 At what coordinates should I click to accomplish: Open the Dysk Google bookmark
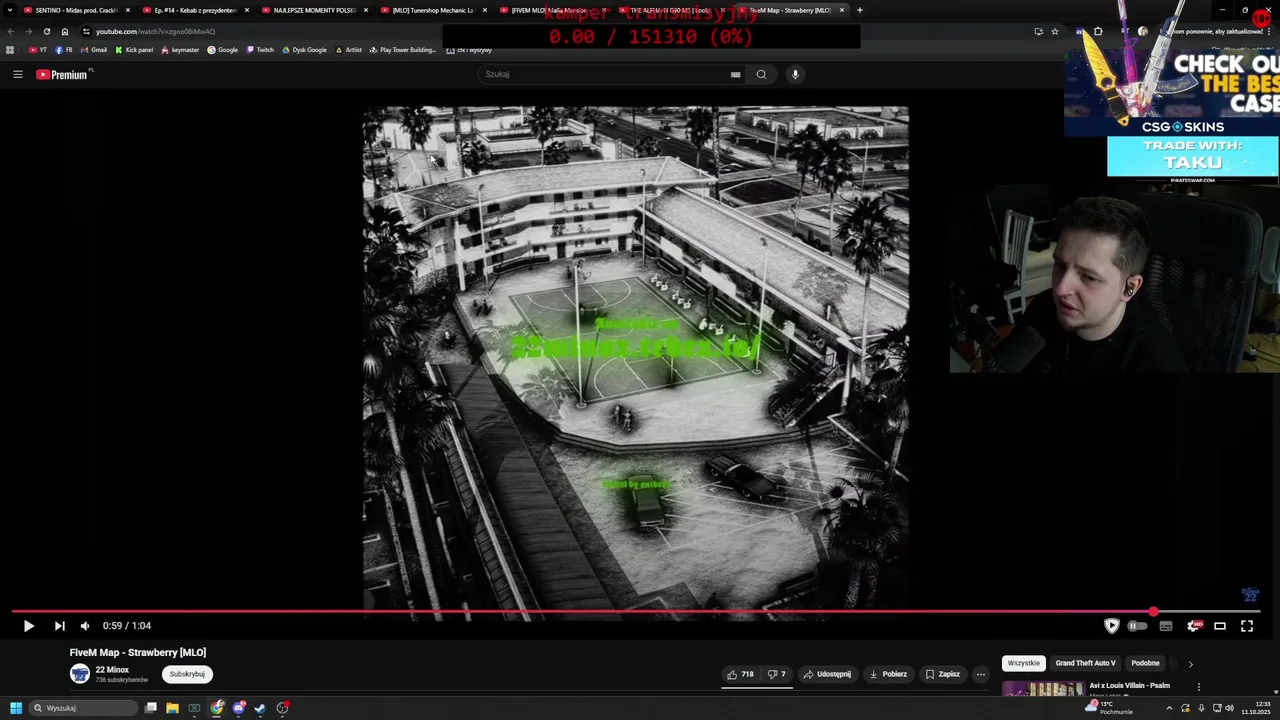304,50
